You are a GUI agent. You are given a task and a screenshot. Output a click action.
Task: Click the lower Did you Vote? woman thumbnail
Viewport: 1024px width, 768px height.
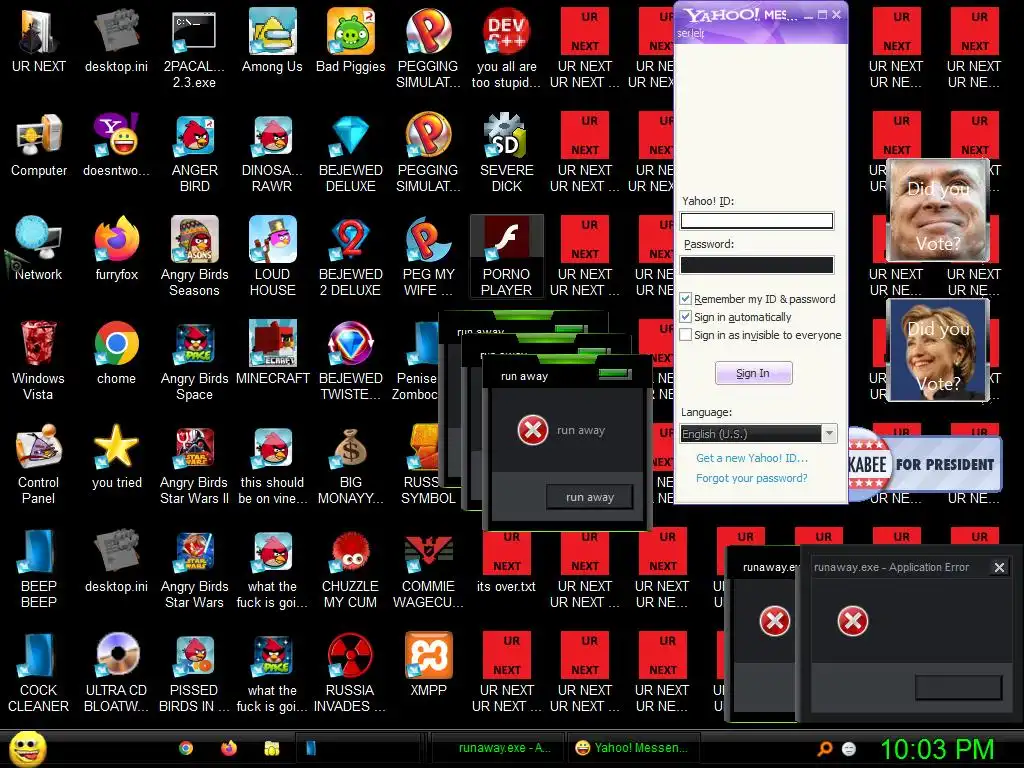coord(938,350)
